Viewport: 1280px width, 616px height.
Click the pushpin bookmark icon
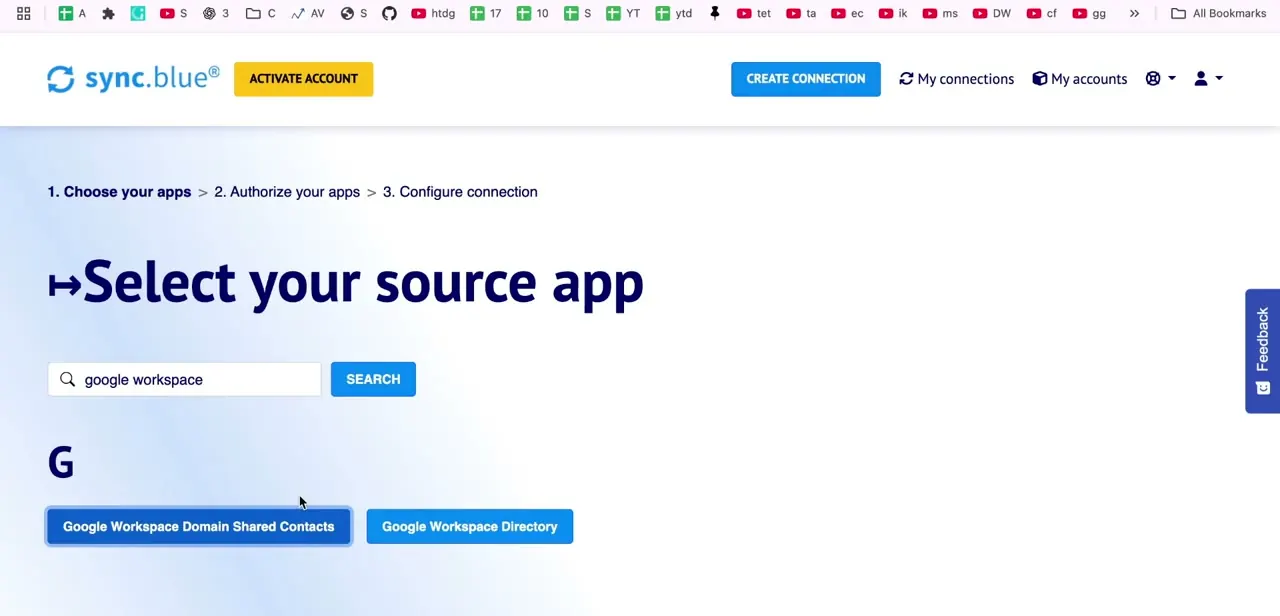pyautogui.click(x=715, y=14)
